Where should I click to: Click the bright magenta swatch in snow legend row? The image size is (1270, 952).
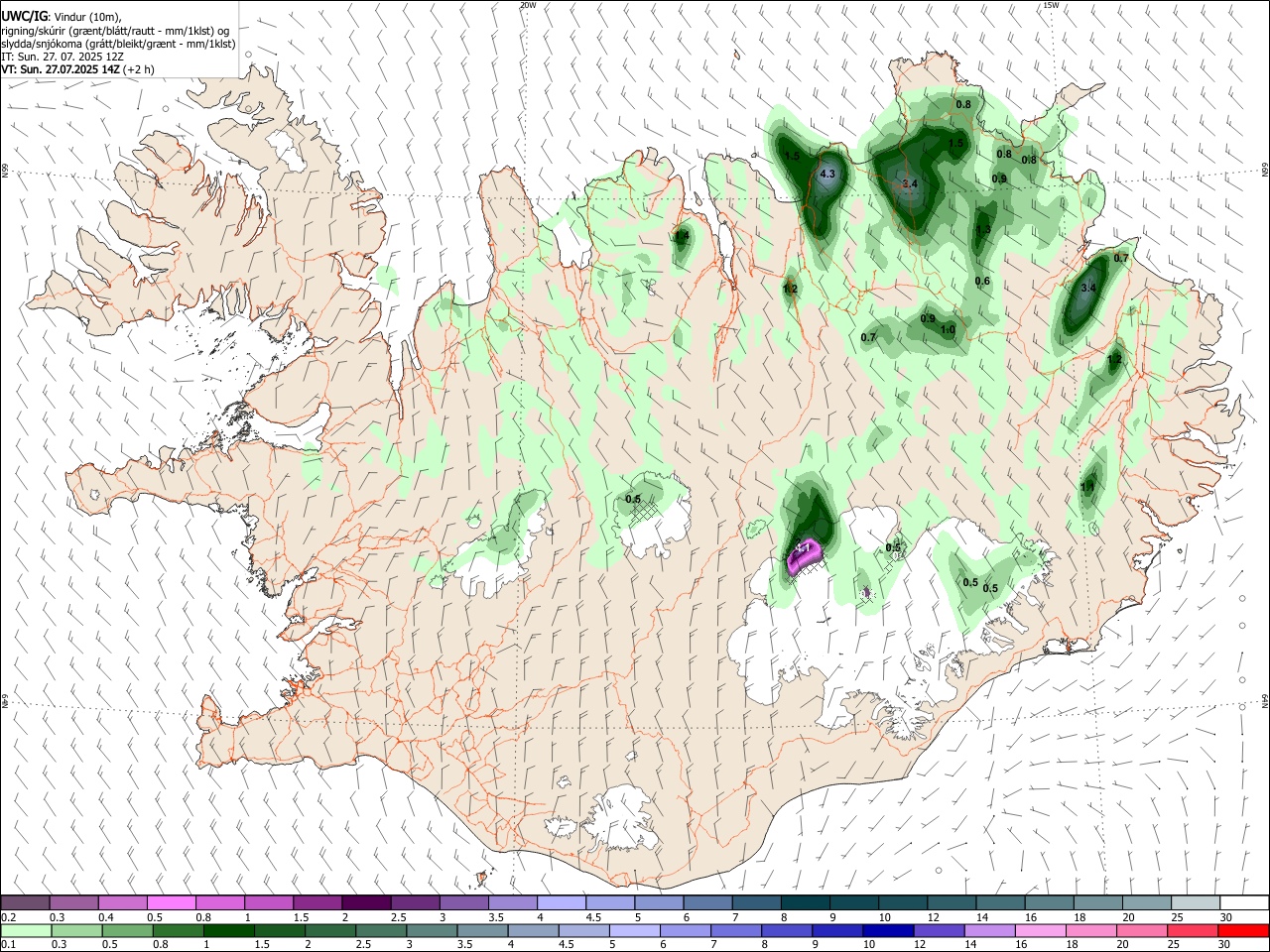point(171,903)
